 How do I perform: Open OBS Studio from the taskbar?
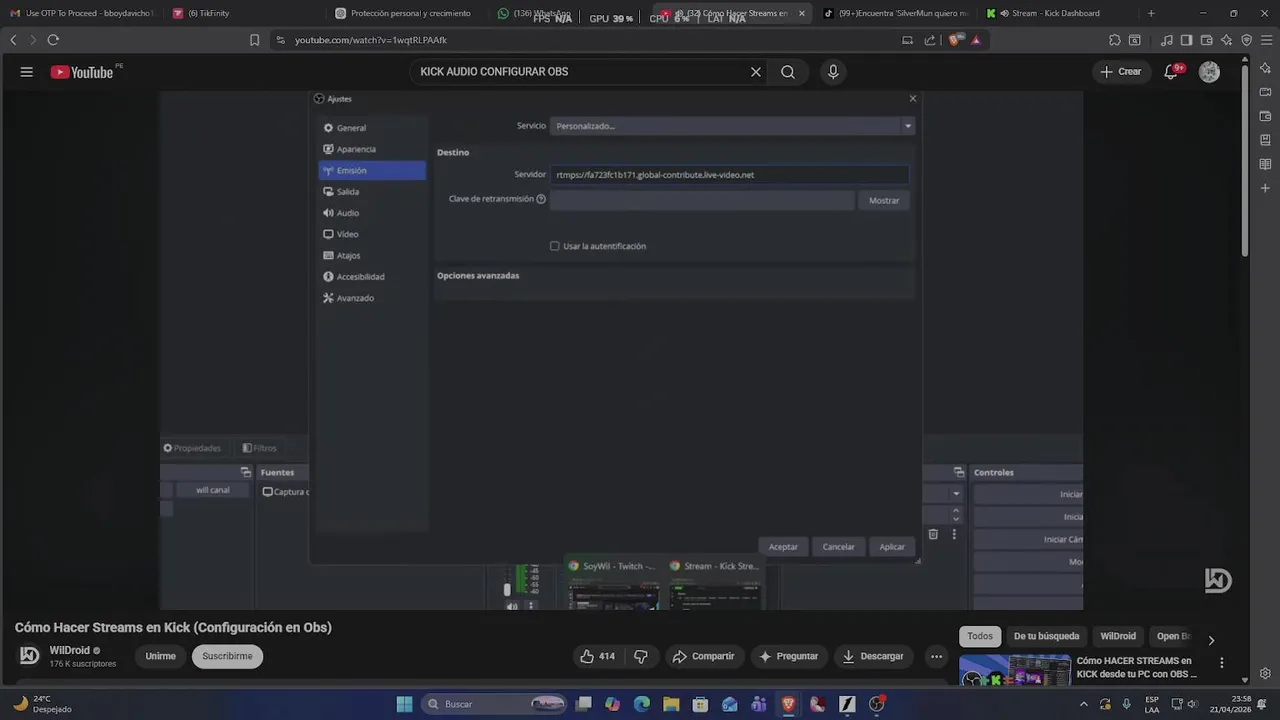click(877, 704)
